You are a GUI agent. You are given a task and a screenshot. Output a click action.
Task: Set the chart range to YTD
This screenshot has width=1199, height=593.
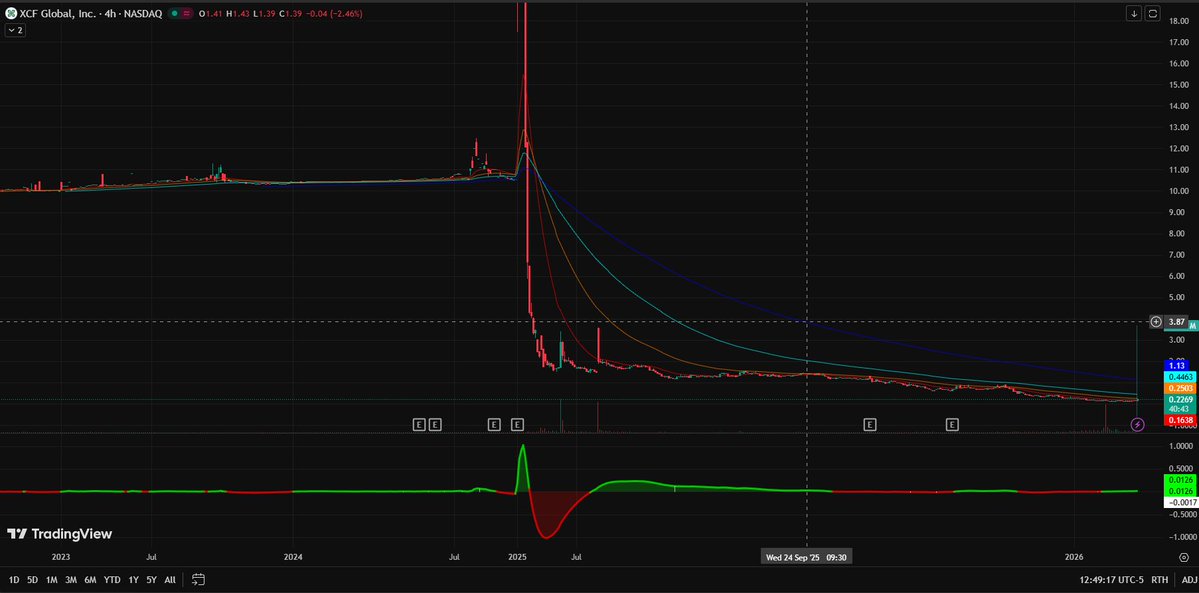coord(112,580)
